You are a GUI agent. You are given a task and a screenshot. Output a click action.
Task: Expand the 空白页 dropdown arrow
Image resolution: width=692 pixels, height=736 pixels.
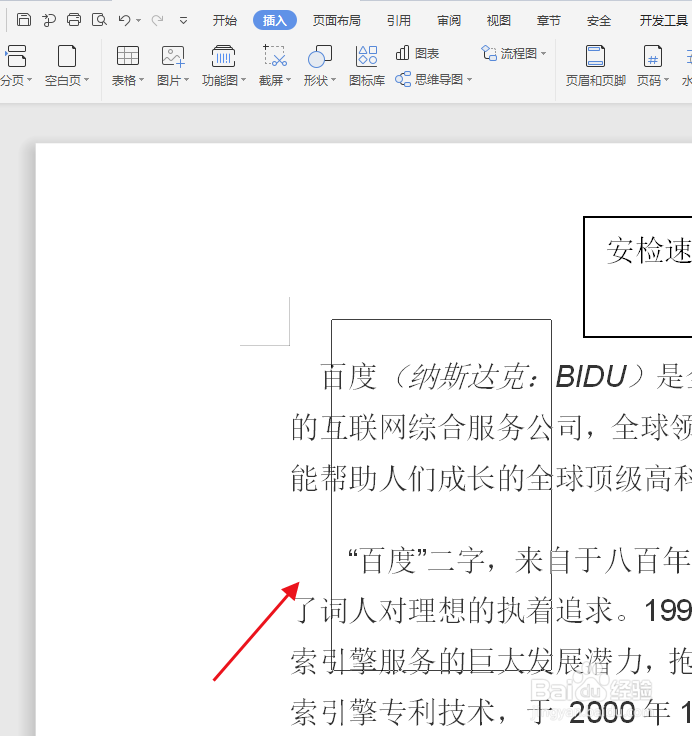coord(86,80)
